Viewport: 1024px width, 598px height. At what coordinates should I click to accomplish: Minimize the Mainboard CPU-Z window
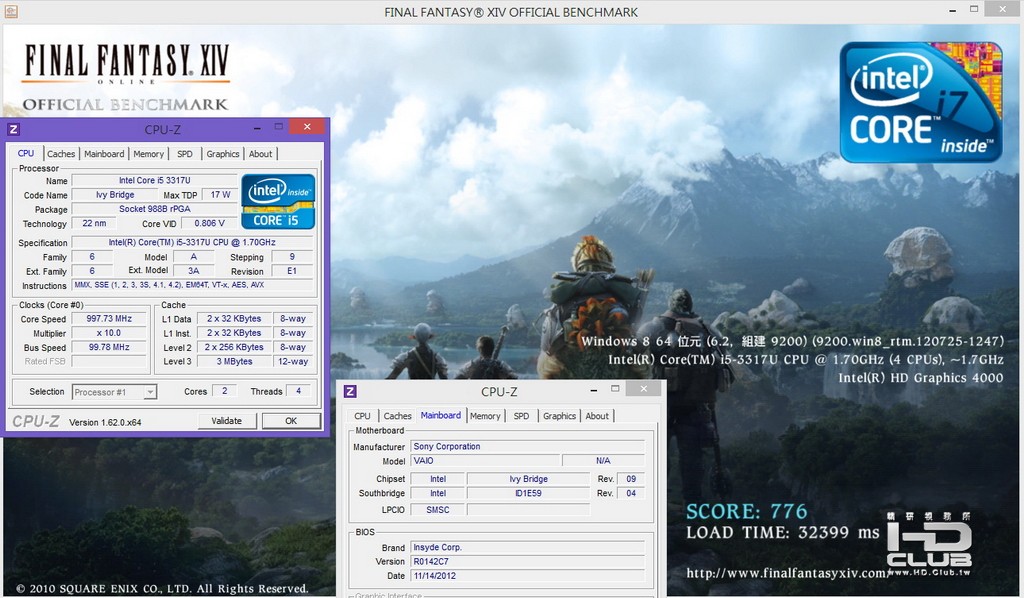(x=594, y=389)
